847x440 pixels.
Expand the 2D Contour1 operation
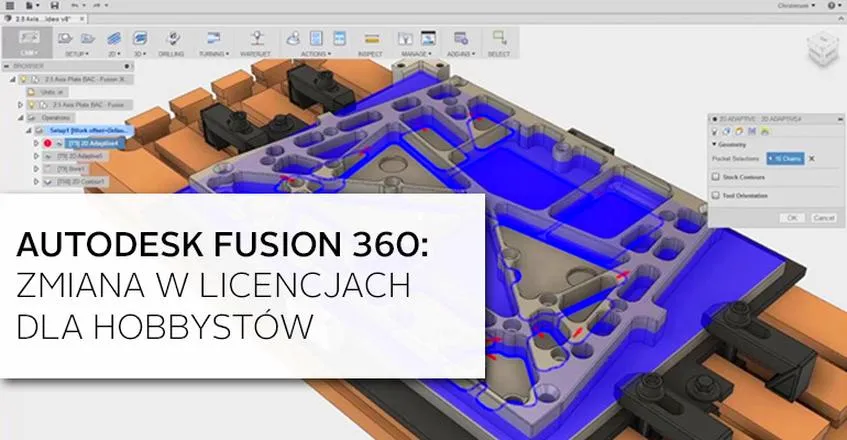pos(36,182)
